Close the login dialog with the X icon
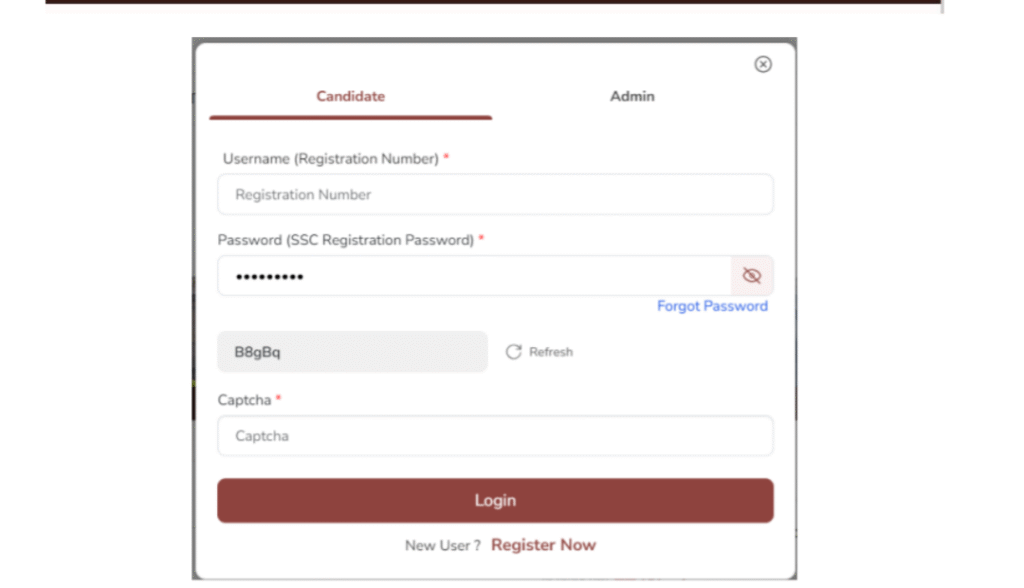Viewport: 1024px width, 588px height. click(x=763, y=64)
